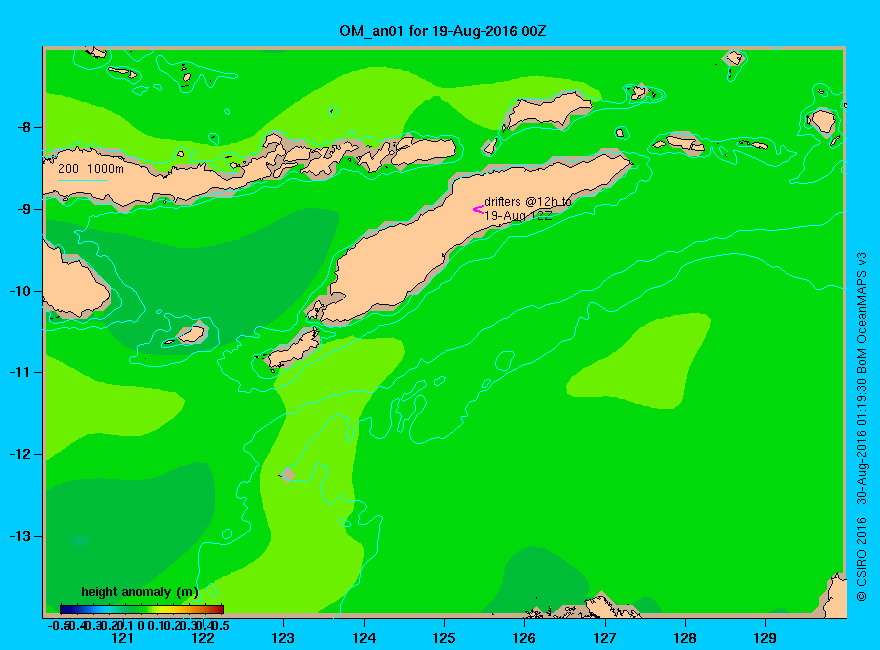Click the latitude label -13
Screen dimensions: 880x650
20,536
